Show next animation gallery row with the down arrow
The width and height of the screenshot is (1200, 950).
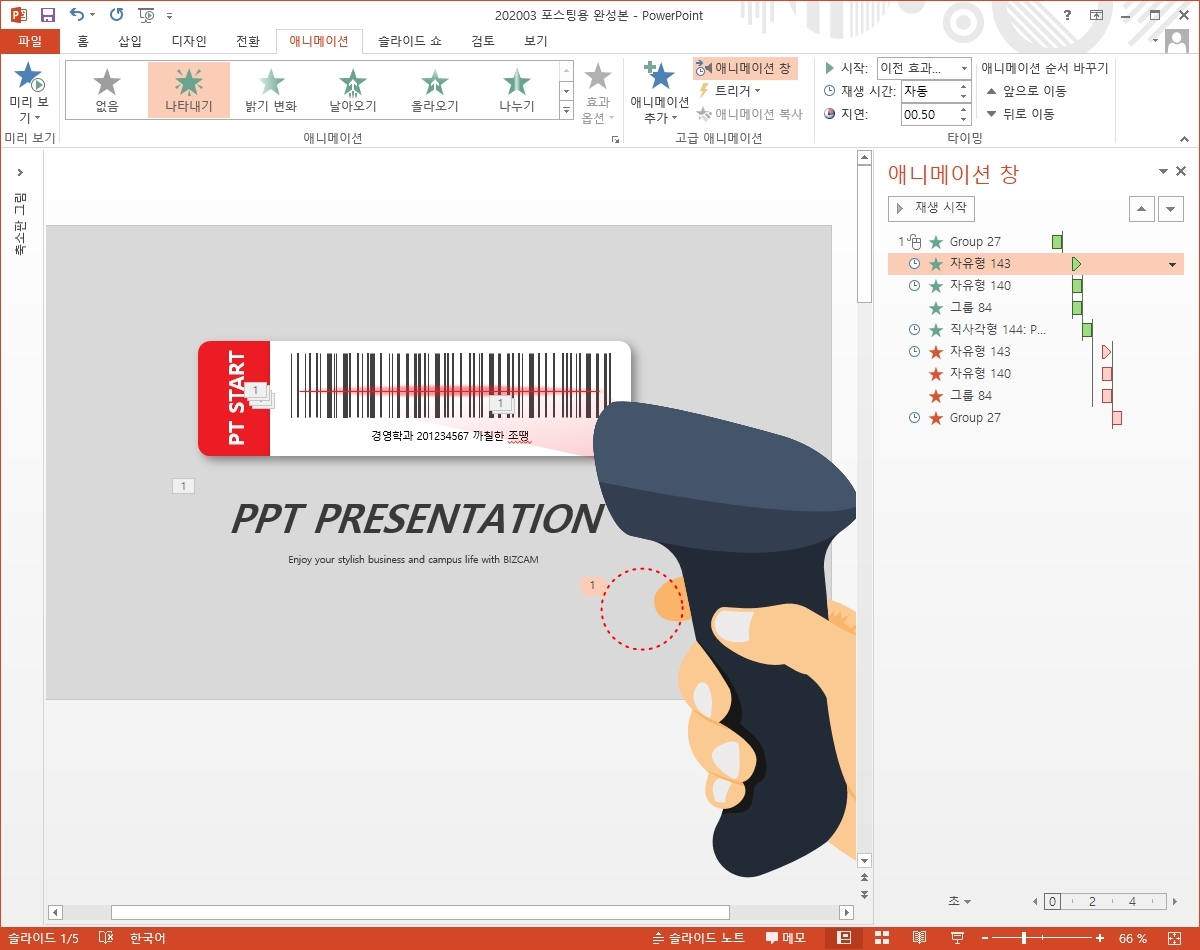pyautogui.click(x=567, y=90)
